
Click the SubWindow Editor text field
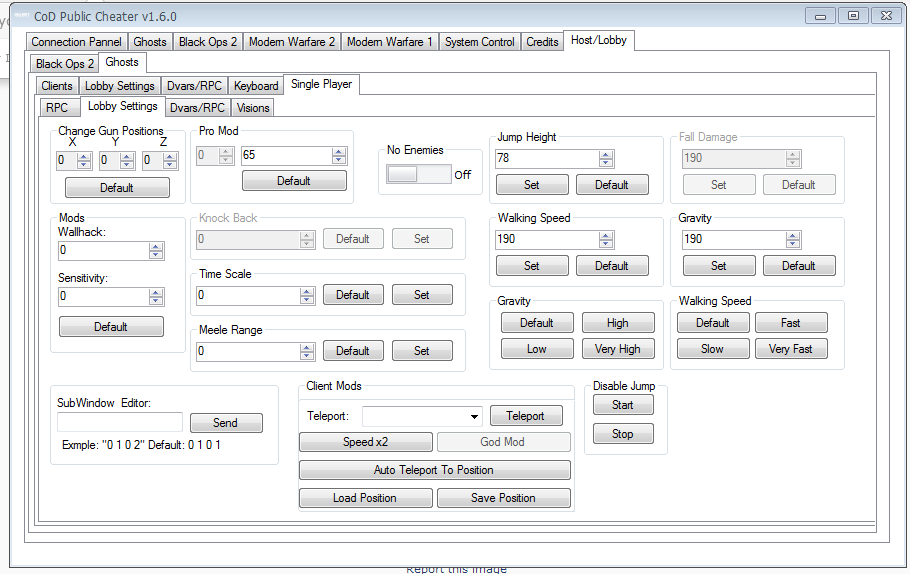click(120, 422)
